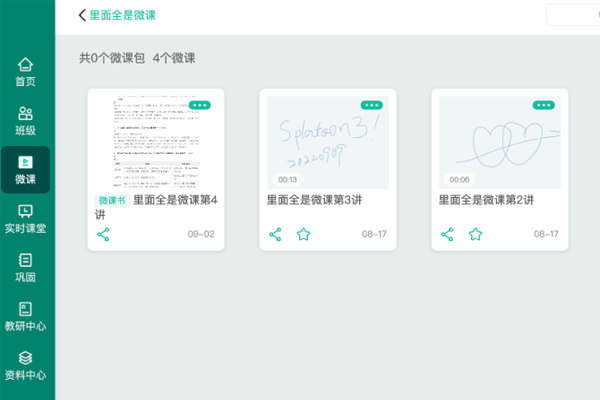Open 实时课堂 live classroom
The image size is (600, 400).
point(26,218)
